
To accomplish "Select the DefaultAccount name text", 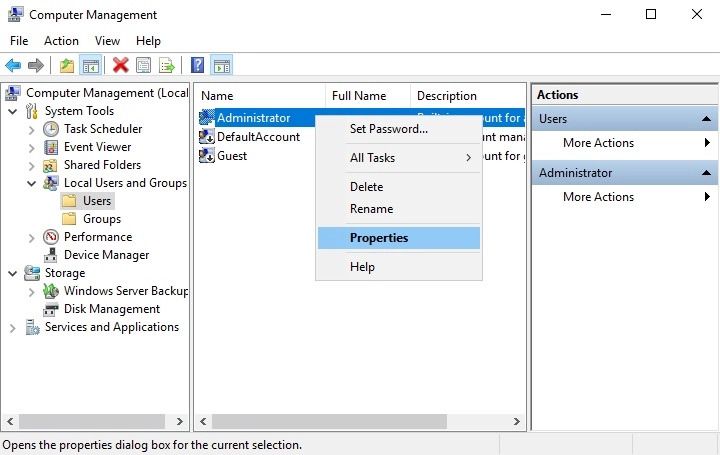I will [259, 137].
